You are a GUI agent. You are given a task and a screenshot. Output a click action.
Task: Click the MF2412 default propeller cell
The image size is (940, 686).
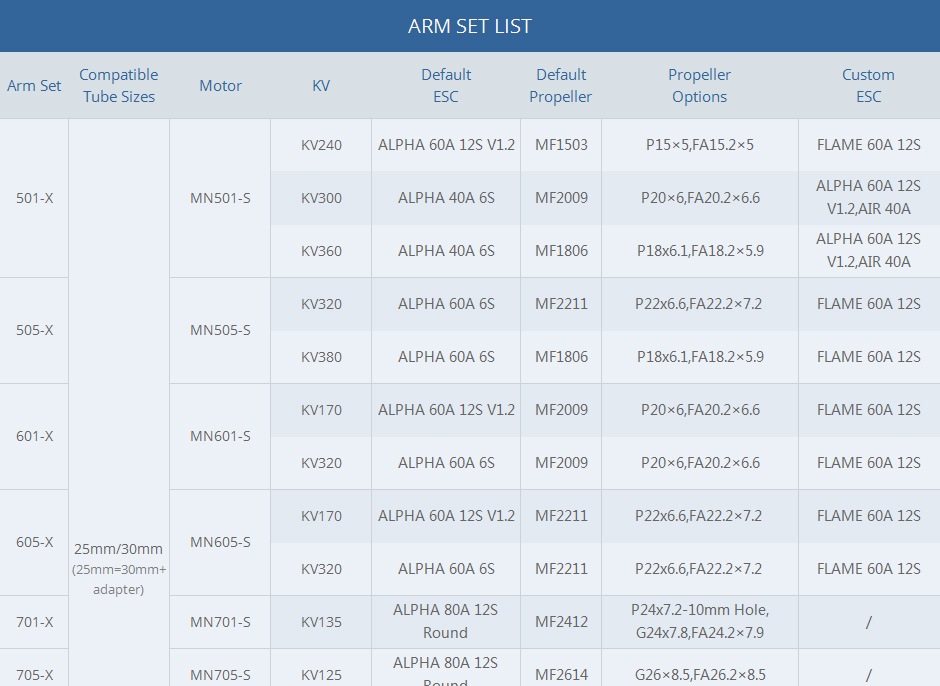(x=560, y=622)
